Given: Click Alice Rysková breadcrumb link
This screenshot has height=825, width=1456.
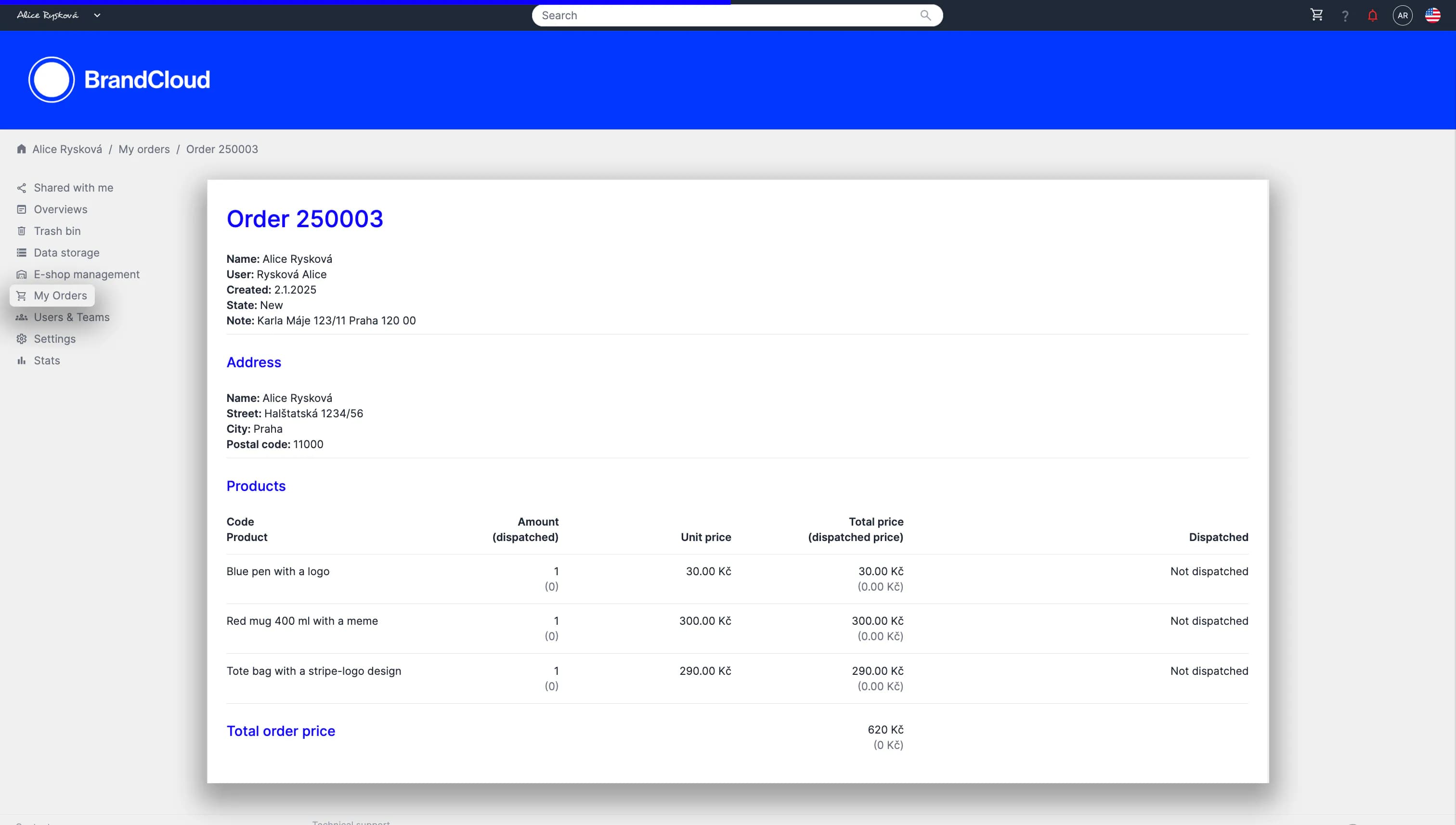Looking at the screenshot, I should (67, 149).
